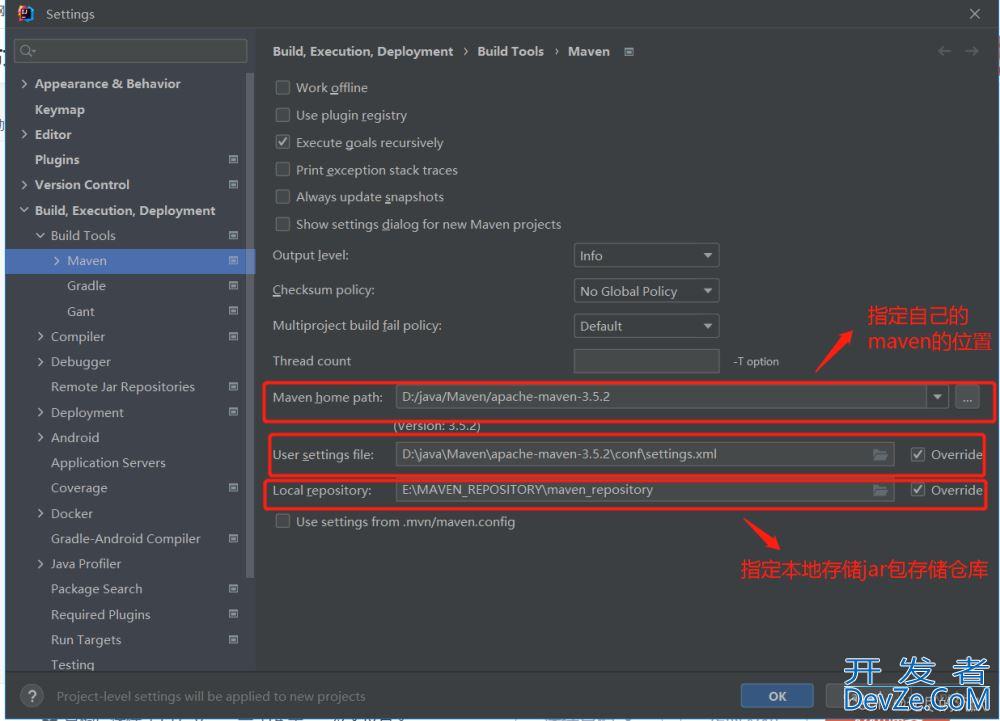This screenshot has width=1000, height=721.
Task: Expand the Android node
Action: click(40, 437)
